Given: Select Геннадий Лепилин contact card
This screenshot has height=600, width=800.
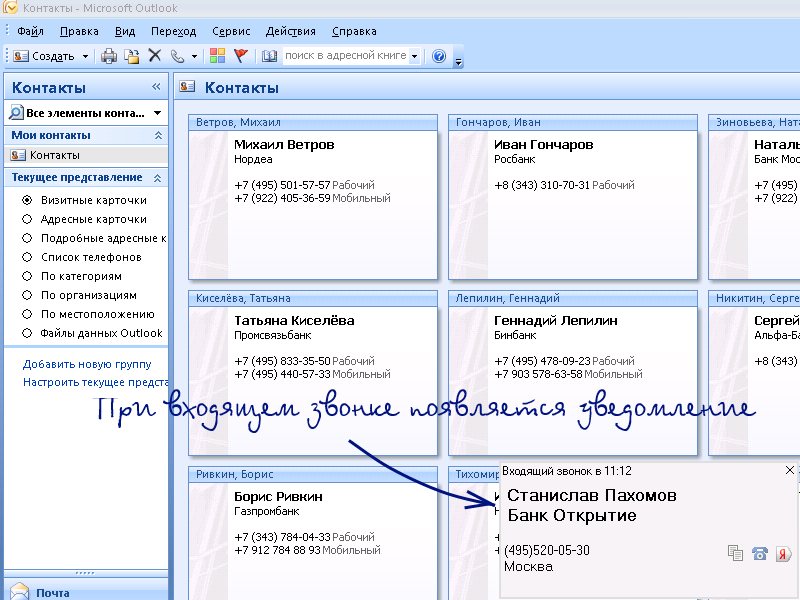Looking at the screenshot, I should pos(573,373).
